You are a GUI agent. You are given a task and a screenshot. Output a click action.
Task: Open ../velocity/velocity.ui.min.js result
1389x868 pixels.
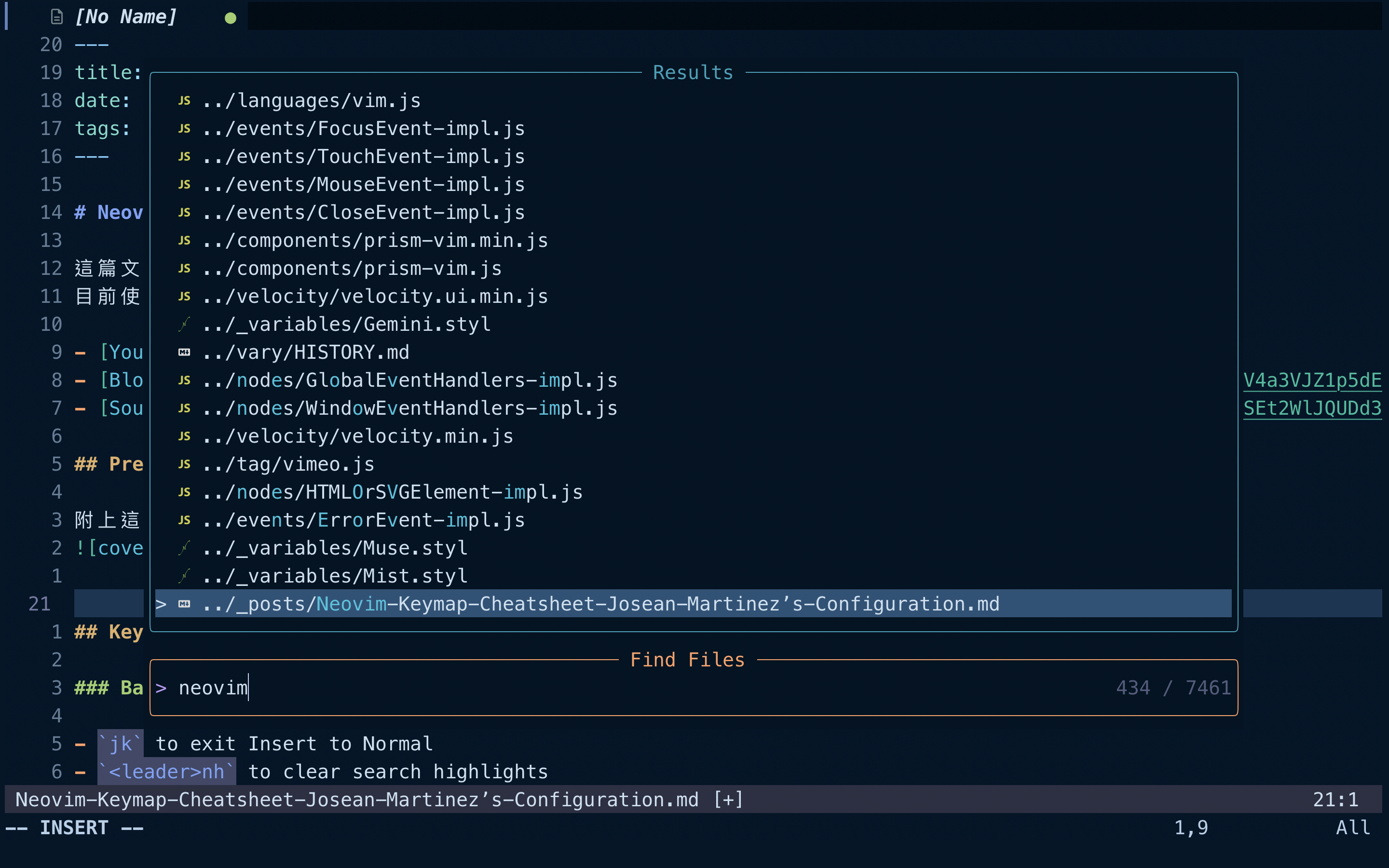tap(375, 297)
